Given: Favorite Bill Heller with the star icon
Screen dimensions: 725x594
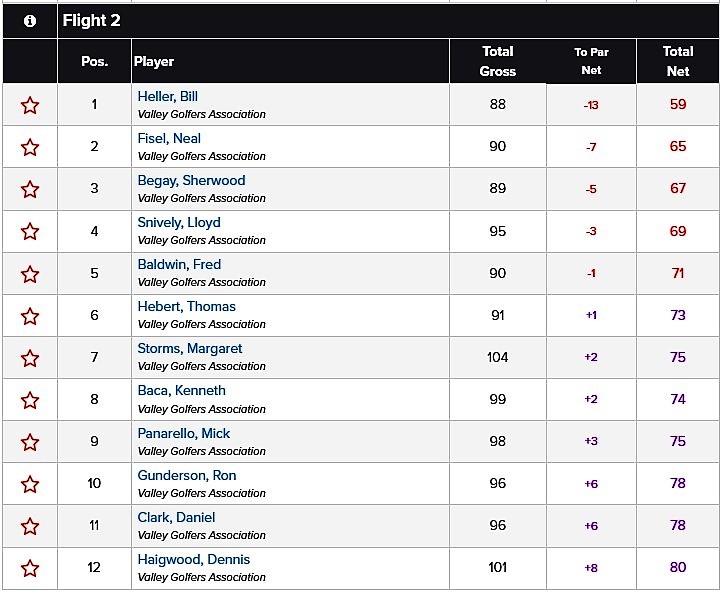Looking at the screenshot, I should point(30,105).
